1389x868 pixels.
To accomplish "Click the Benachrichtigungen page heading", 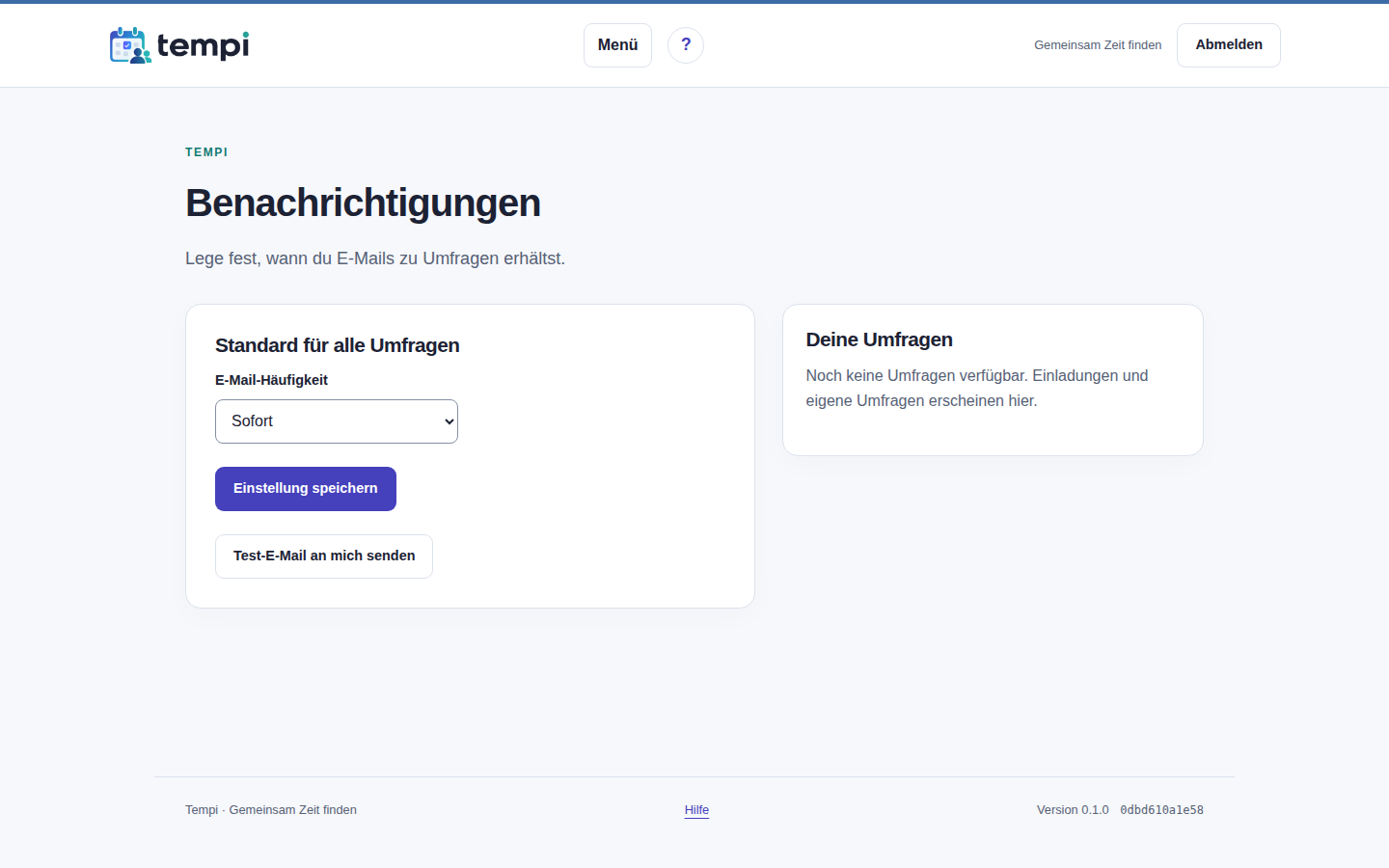I will [363, 203].
